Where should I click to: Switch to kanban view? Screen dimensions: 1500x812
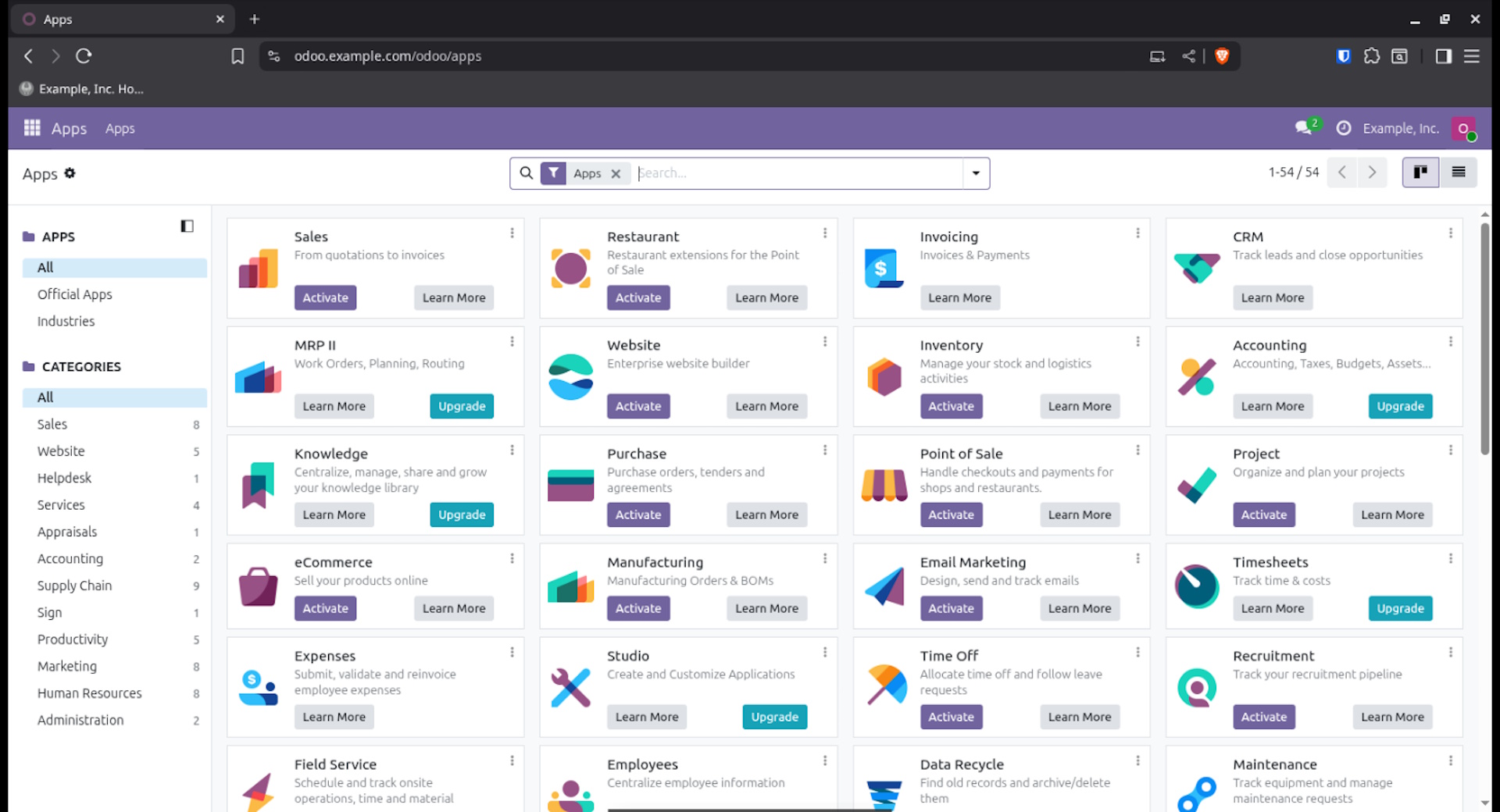click(x=1420, y=172)
